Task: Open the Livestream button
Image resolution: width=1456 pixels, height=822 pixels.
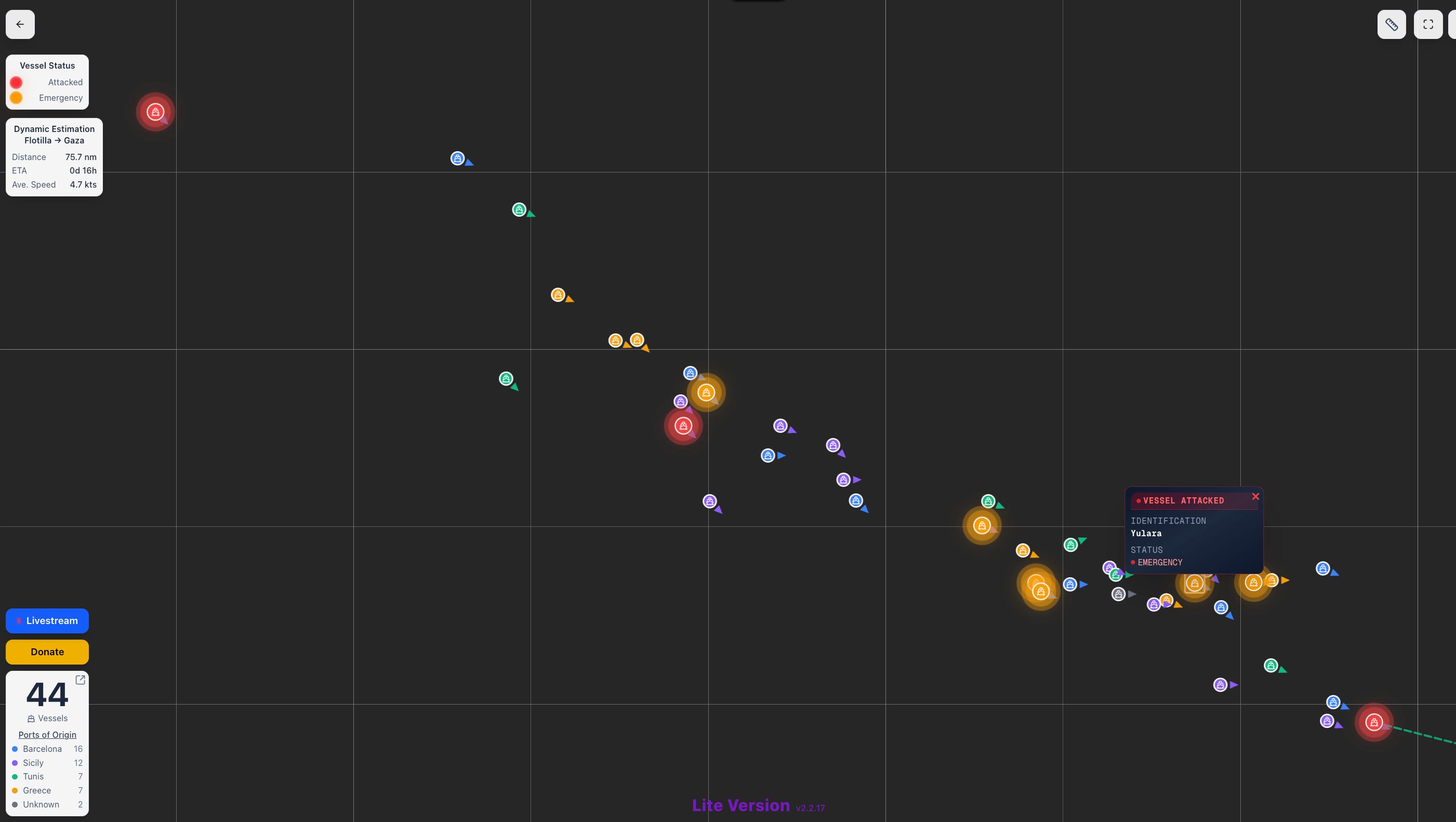Action: pyautogui.click(x=47, y=621)
